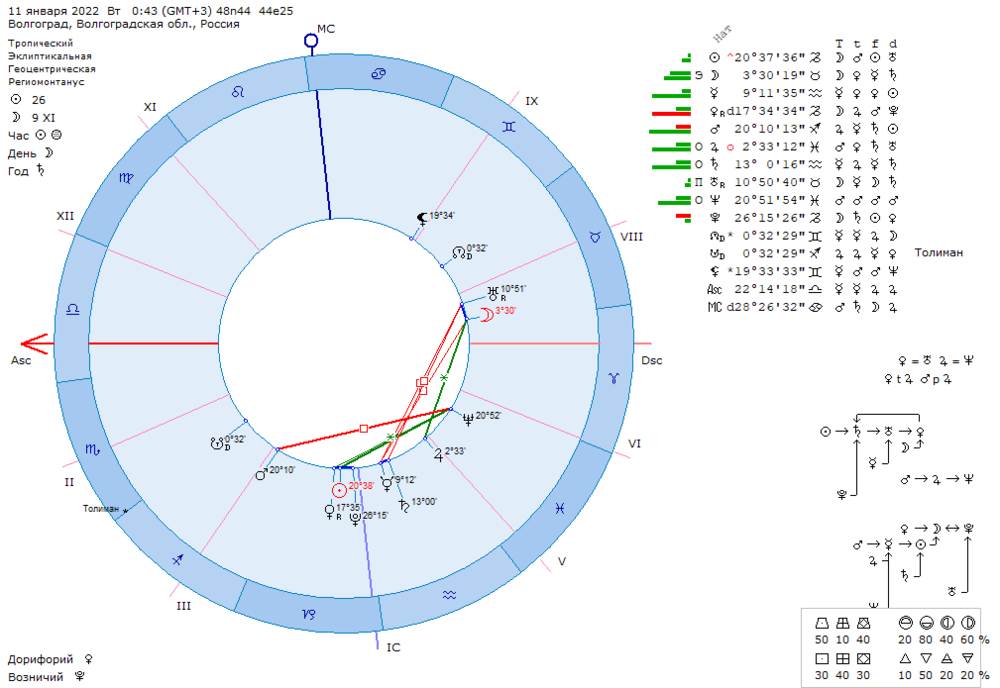
Task: Click the Mars glyph at 20°10' in wheel
Action: [261, 473]
